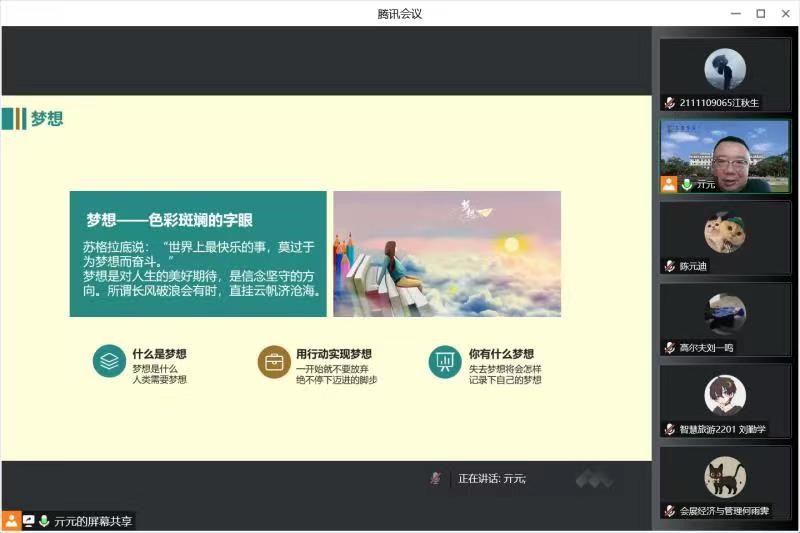The height and width of the screenshot is (533, 800).
Task: Click the 你有什么梦想 chart icon on slide
Action: point(445,361)
